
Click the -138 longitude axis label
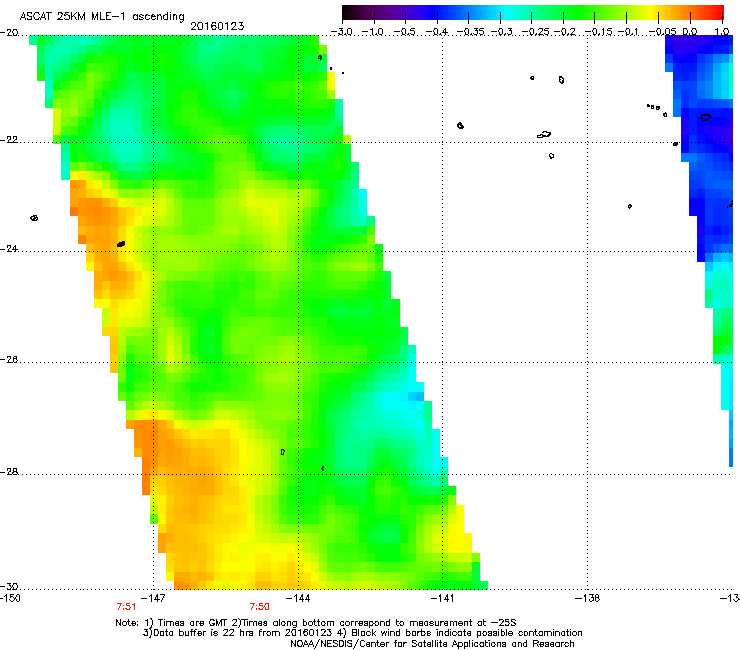[587, 599]
